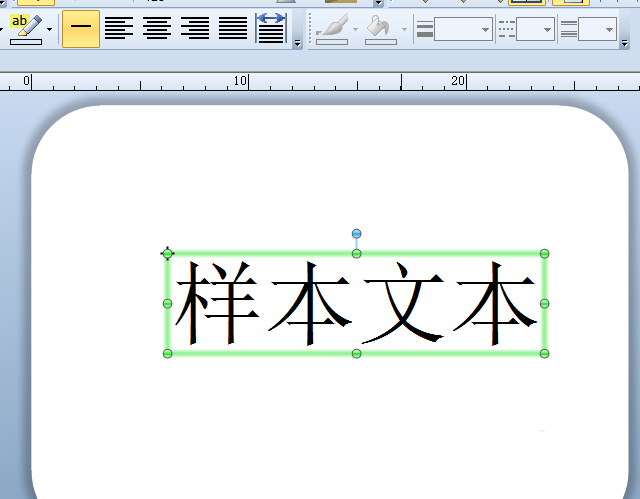Open the compound line style combo box
The height and width of the screenshot is (499, 640).
point(597,29)
